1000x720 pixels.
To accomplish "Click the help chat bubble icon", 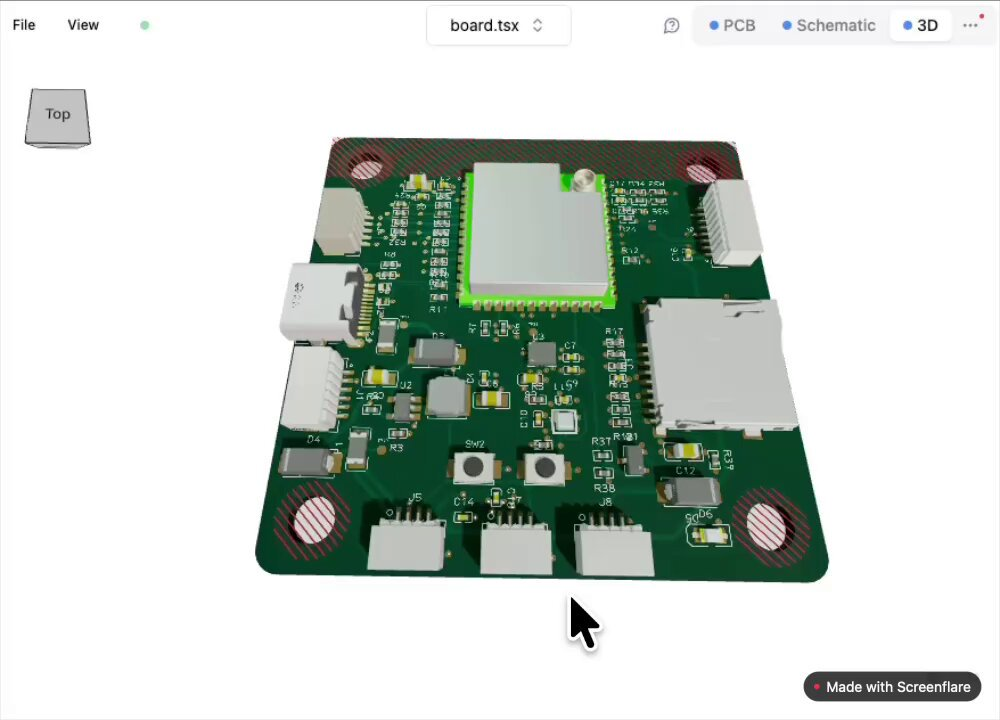I will [671, 26].
